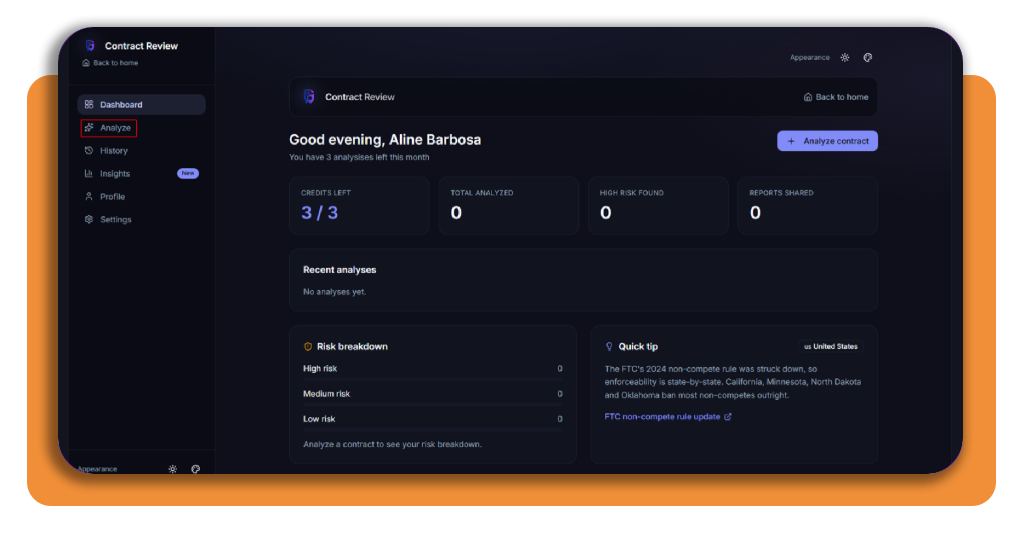
Task: Open the top-right palette theme icon
Action: 868,57
